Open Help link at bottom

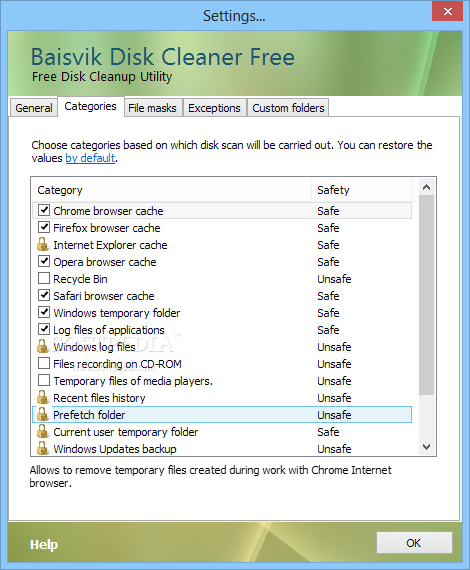(44, 544)
